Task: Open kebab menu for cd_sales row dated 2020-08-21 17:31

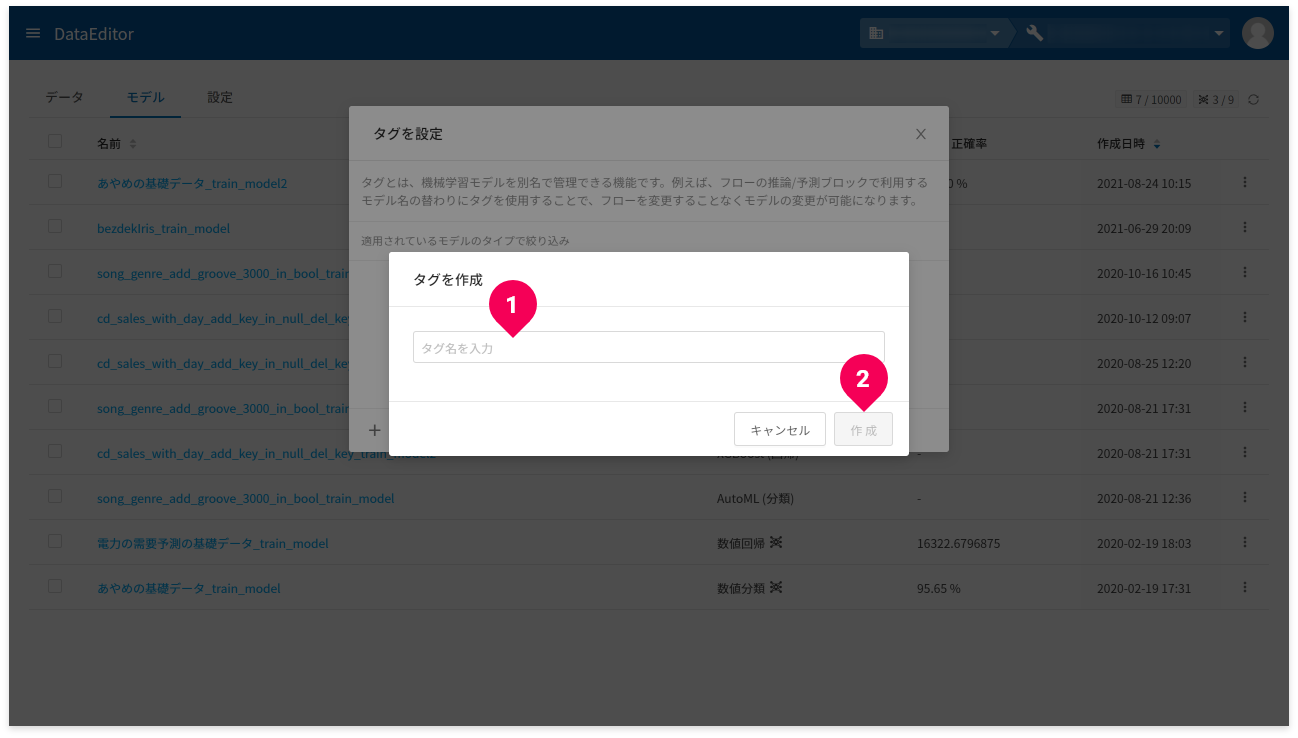Action: (x=1245, y=452)
